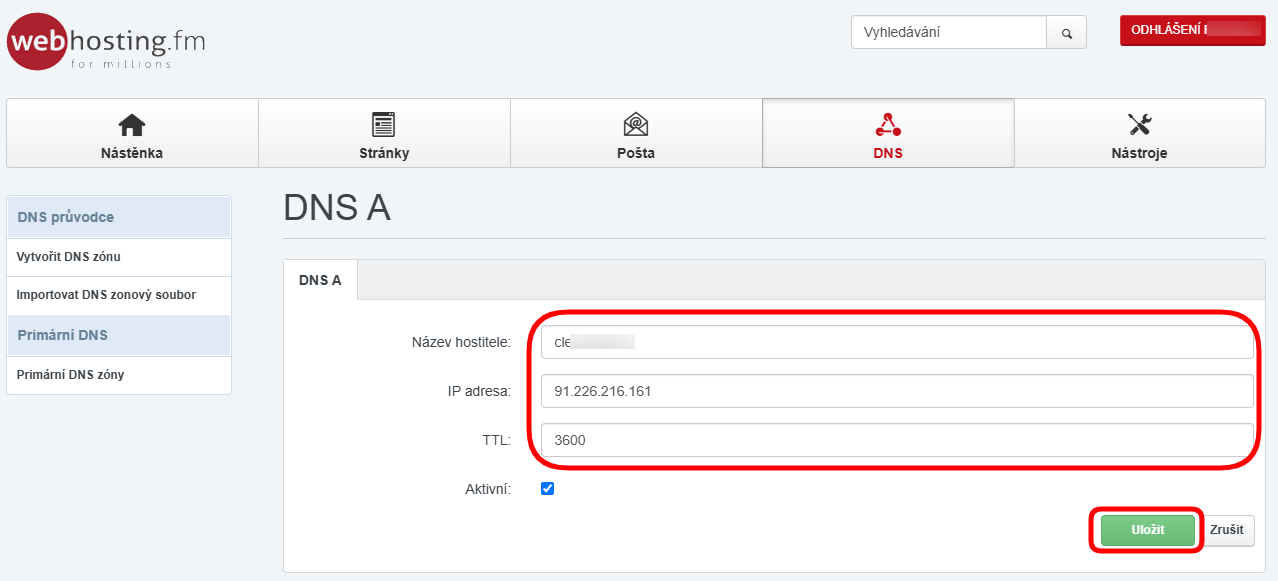Click the webhosting.fm logo
The height and width of the screenshot is (581, 1278).
[x=106, y=42]
